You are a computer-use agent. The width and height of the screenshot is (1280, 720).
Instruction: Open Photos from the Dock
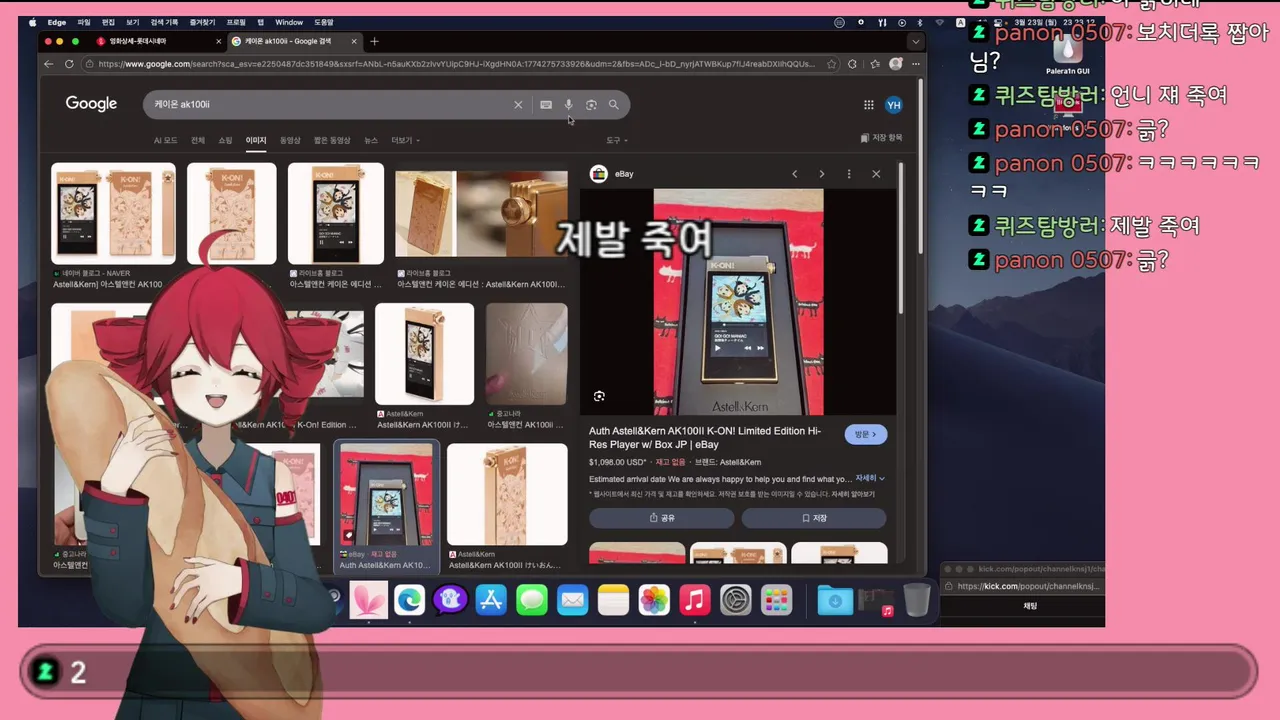(x=654, y=600)
